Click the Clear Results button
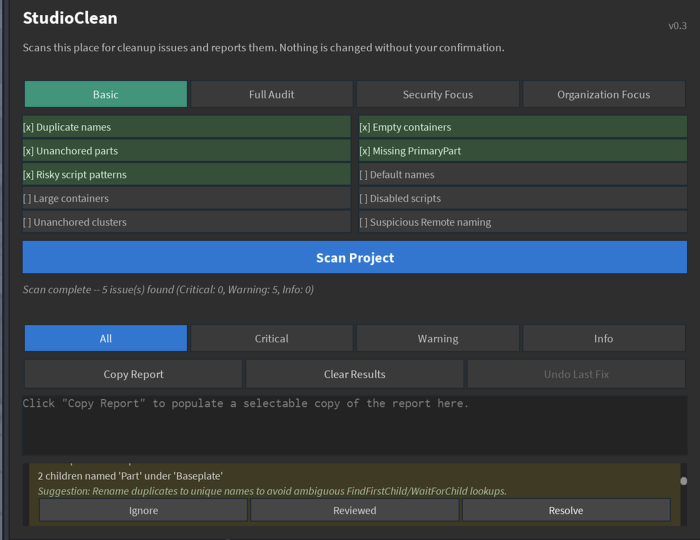 [x=355, y=374]
